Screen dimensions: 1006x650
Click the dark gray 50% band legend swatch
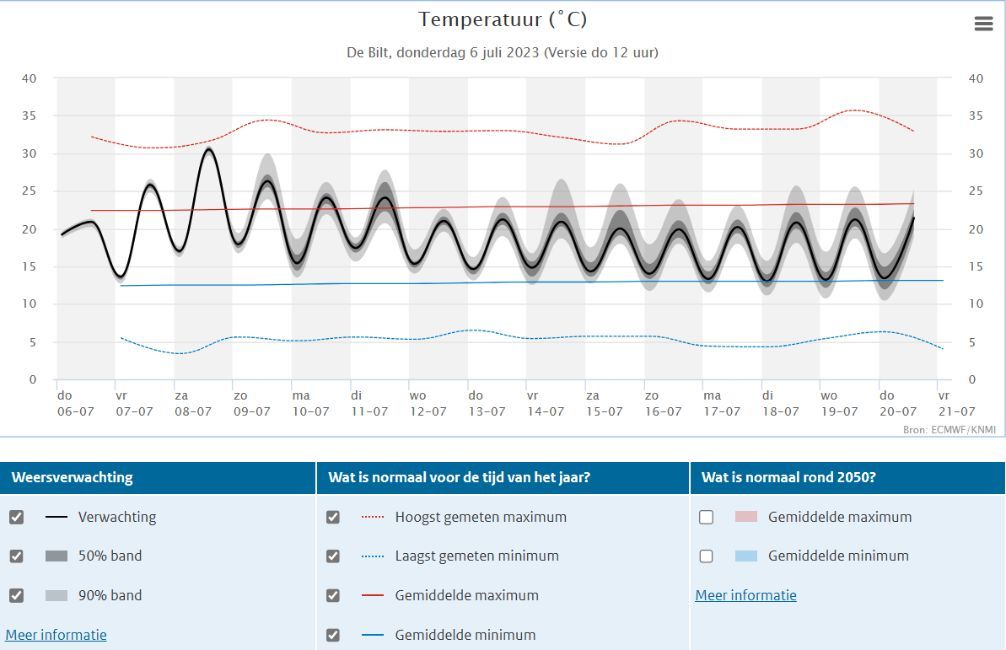click(x=56, y=556)
